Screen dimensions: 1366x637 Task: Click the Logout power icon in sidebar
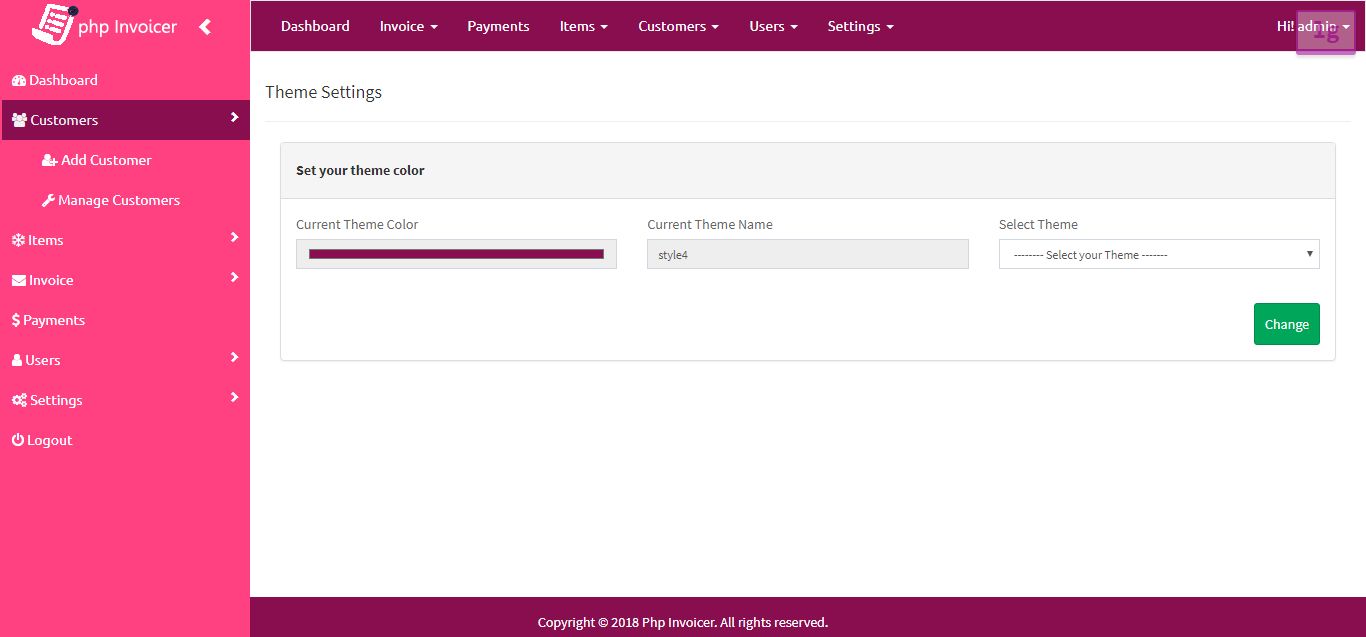click(x=18, y=440)
